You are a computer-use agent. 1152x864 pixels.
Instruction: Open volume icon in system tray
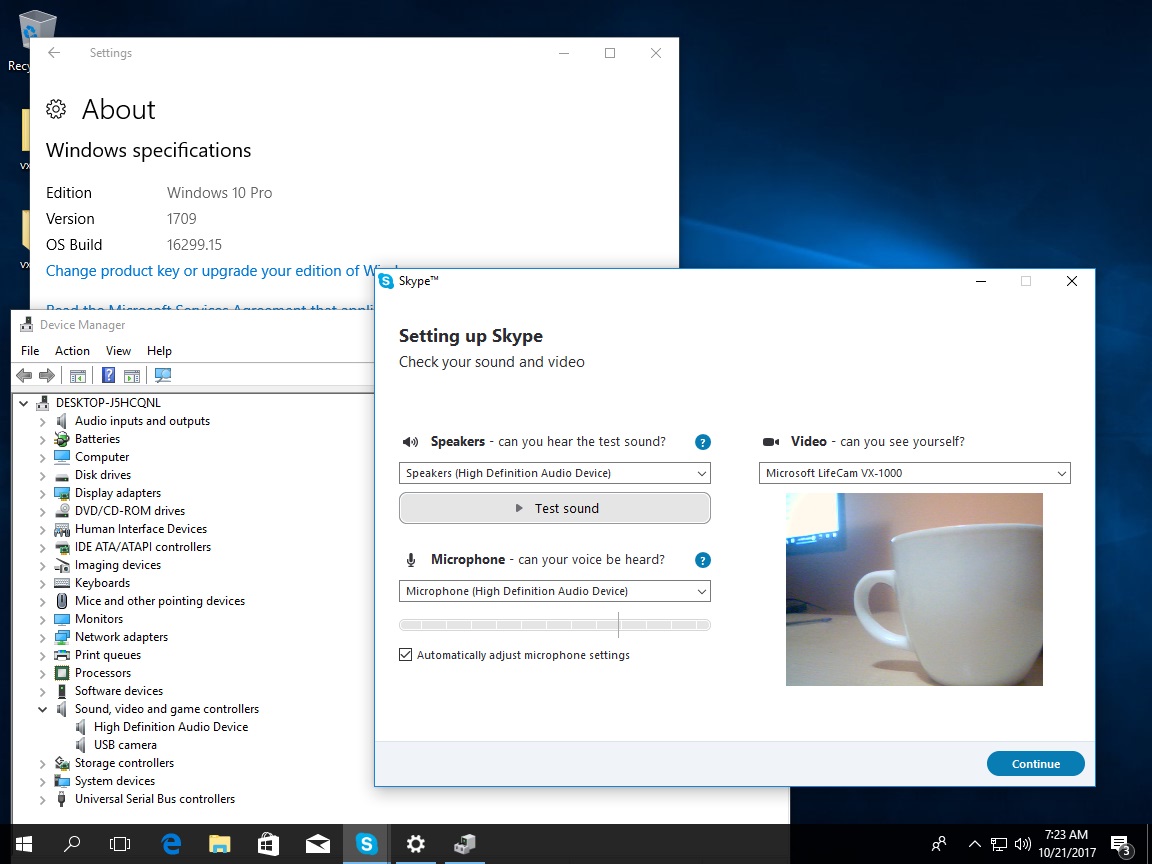[x=1022, y=844]
